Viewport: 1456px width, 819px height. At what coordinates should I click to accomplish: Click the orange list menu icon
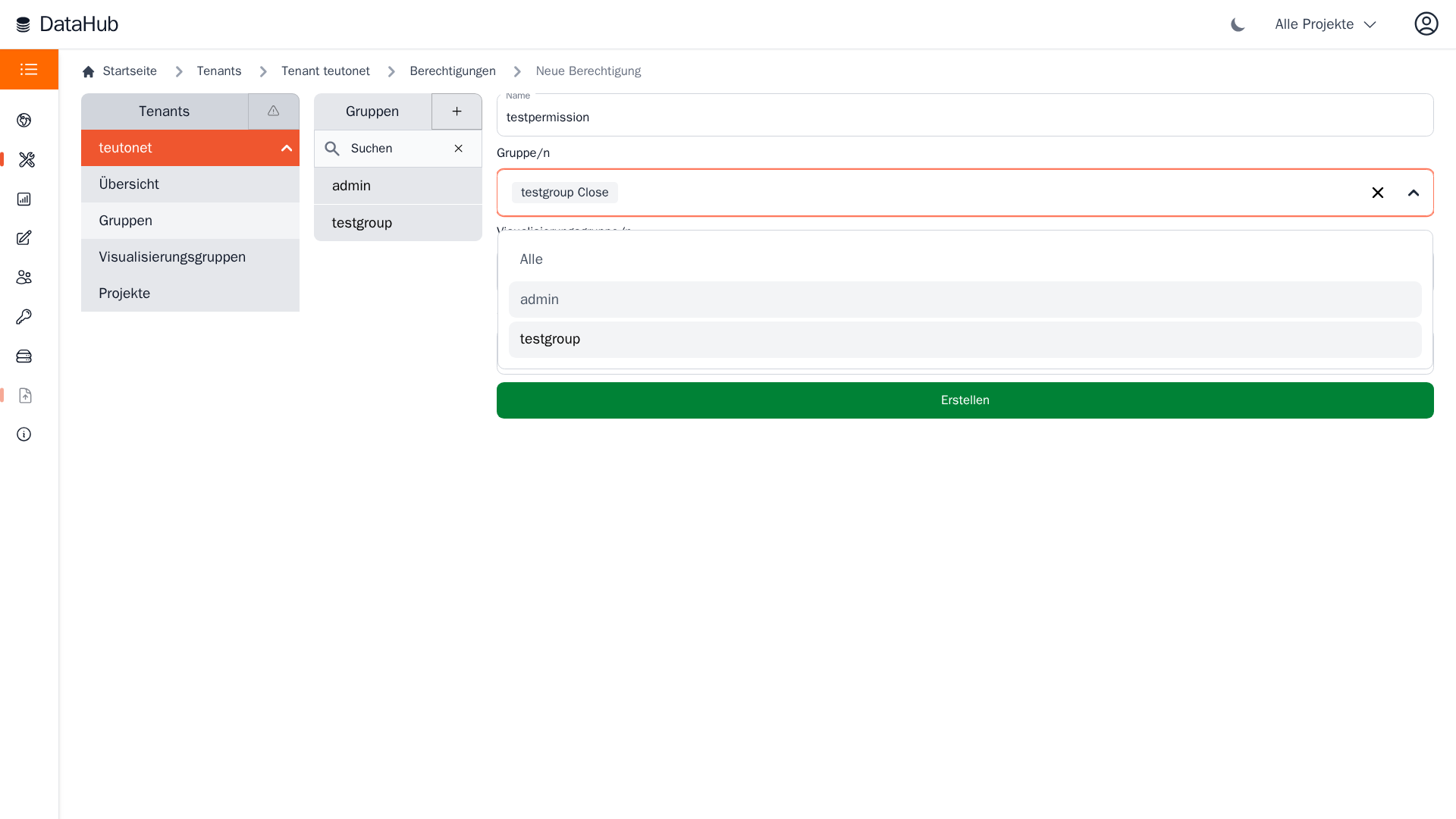pyautogui.click(x=29, y=70)
